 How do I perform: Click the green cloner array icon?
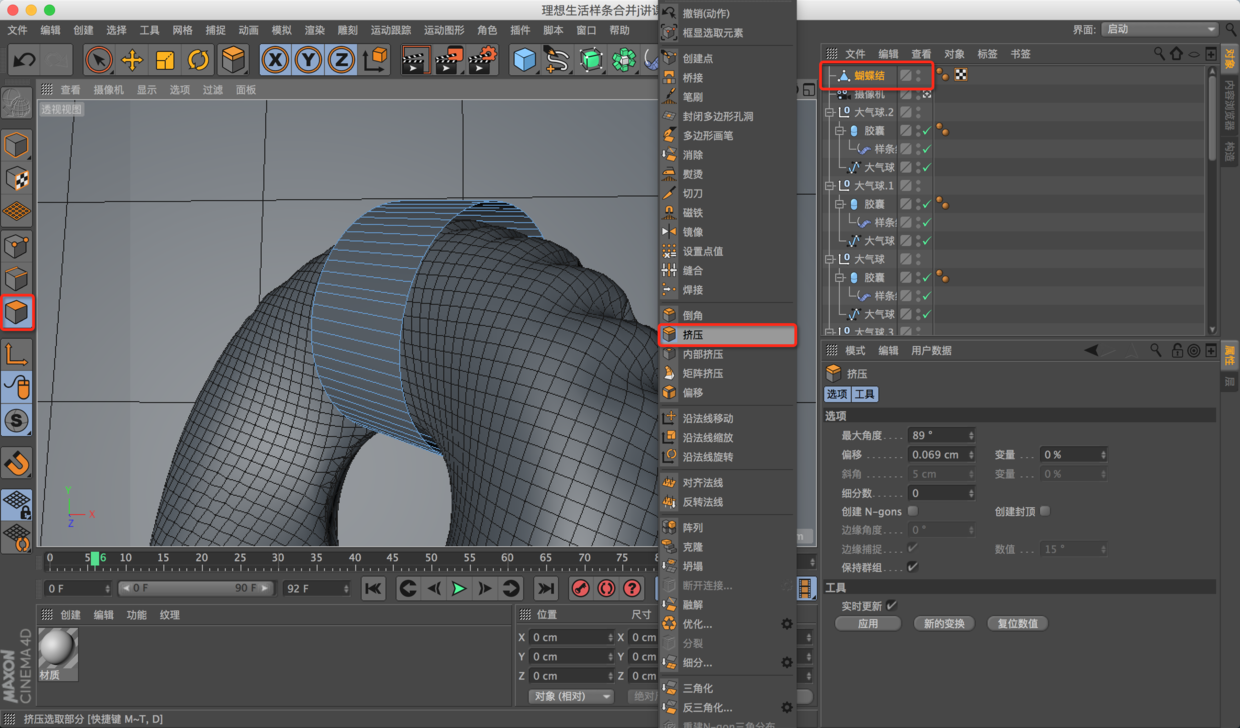(x=624, y=60)
